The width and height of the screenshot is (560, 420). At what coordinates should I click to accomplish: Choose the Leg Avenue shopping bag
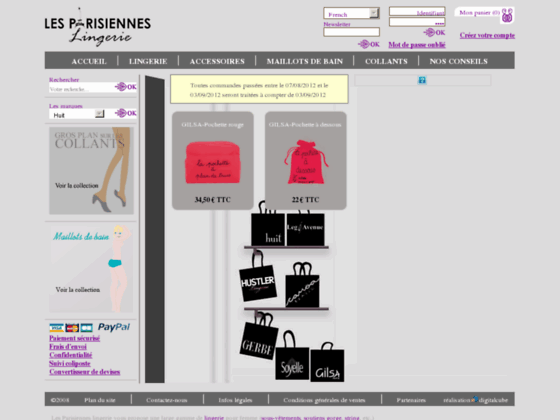coord(305,229)
